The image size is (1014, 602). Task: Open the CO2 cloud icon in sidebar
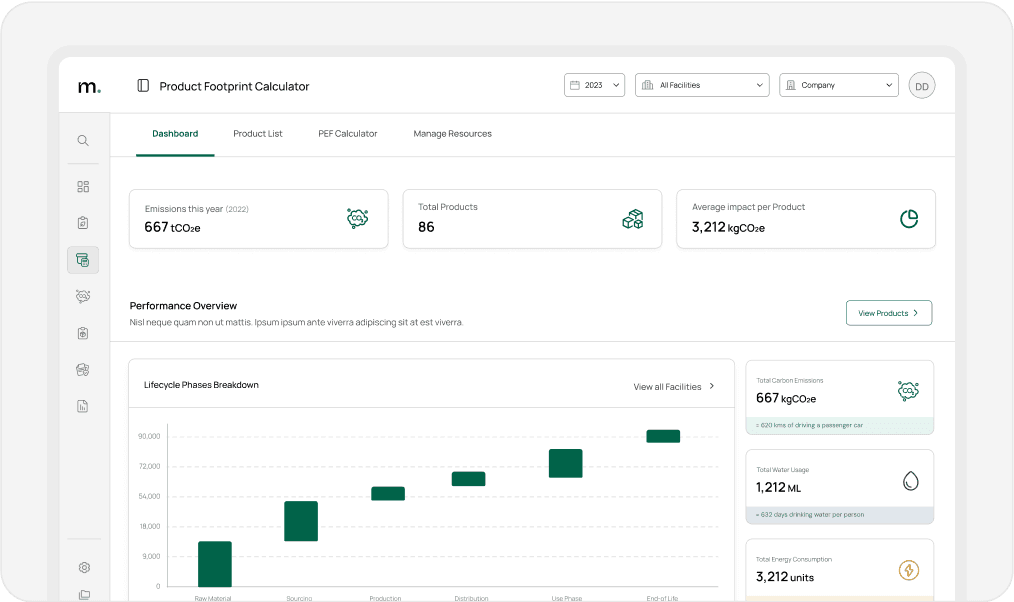coord(83,296)
